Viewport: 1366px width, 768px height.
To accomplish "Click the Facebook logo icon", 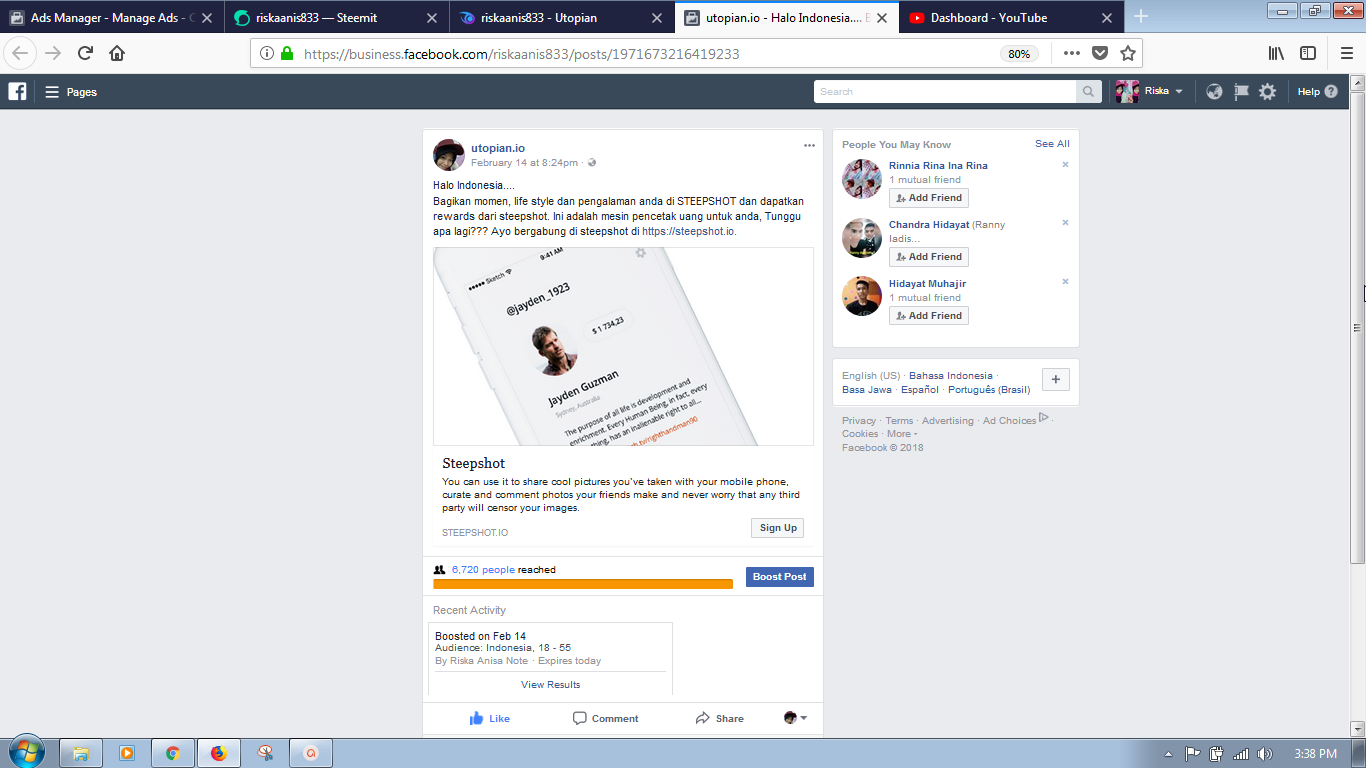I will [17, 91].
